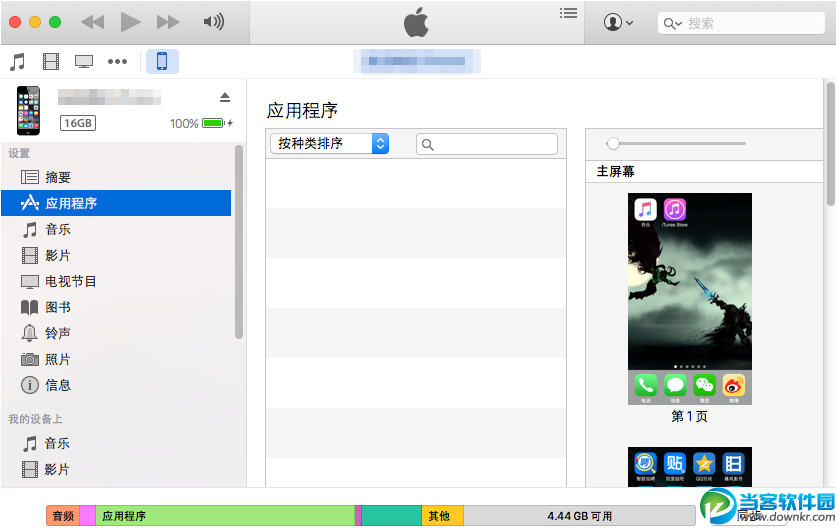836x531 pixels.
Task: Open 图书 in the sidebar
Action: [x=116, y=307]
